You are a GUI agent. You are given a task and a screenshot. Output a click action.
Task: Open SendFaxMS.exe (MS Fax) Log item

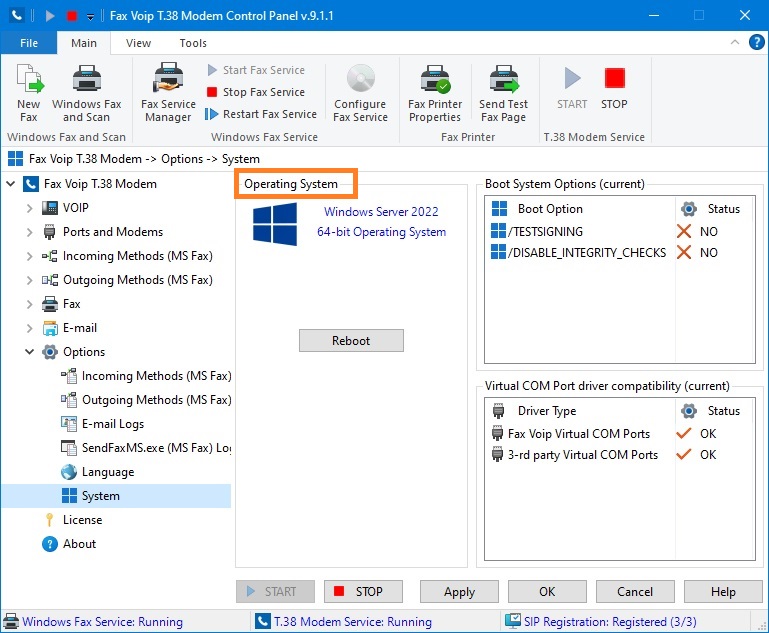coord(156,448)
